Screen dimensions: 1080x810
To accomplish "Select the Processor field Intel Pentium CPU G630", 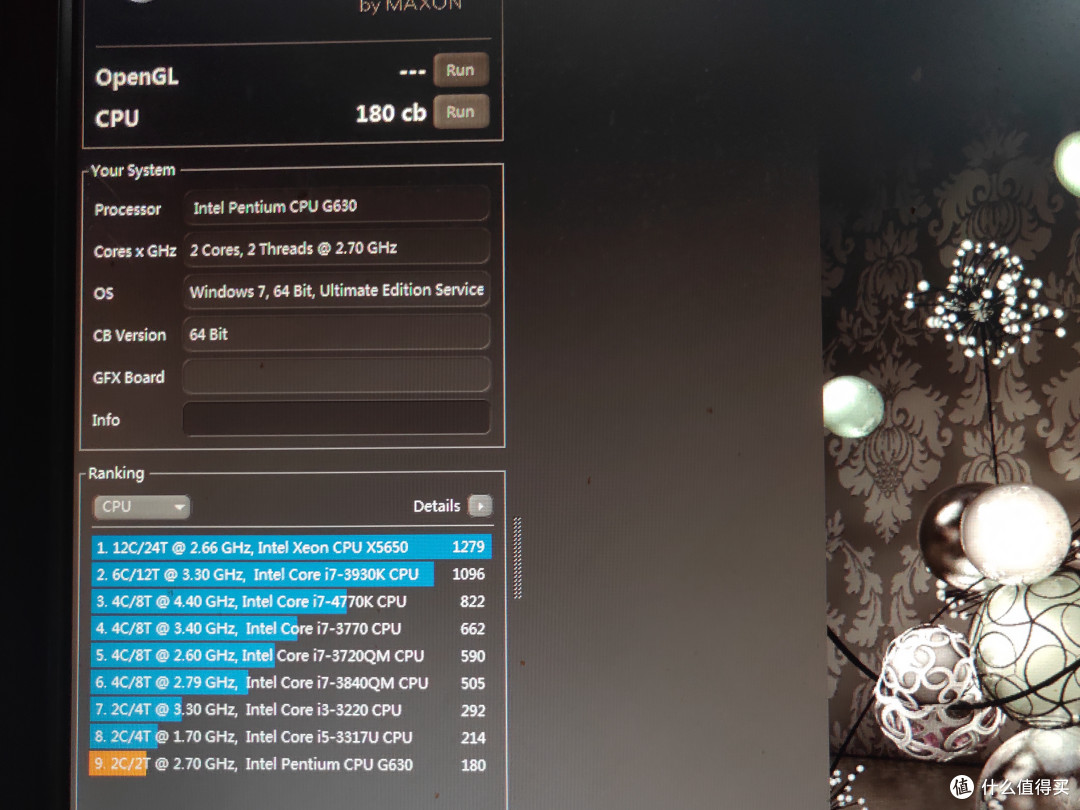I will tap(336, 207).
